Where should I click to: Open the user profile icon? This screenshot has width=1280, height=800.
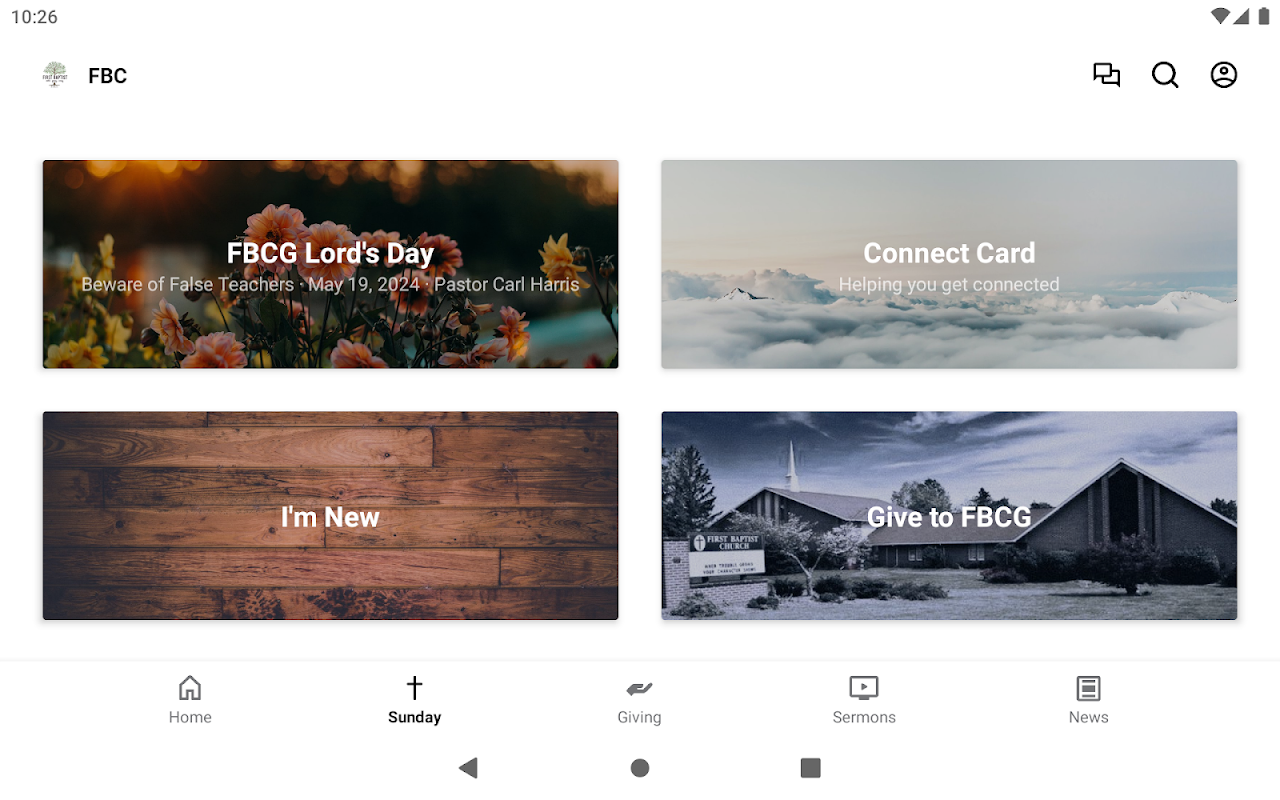(x=1224, y=75)
